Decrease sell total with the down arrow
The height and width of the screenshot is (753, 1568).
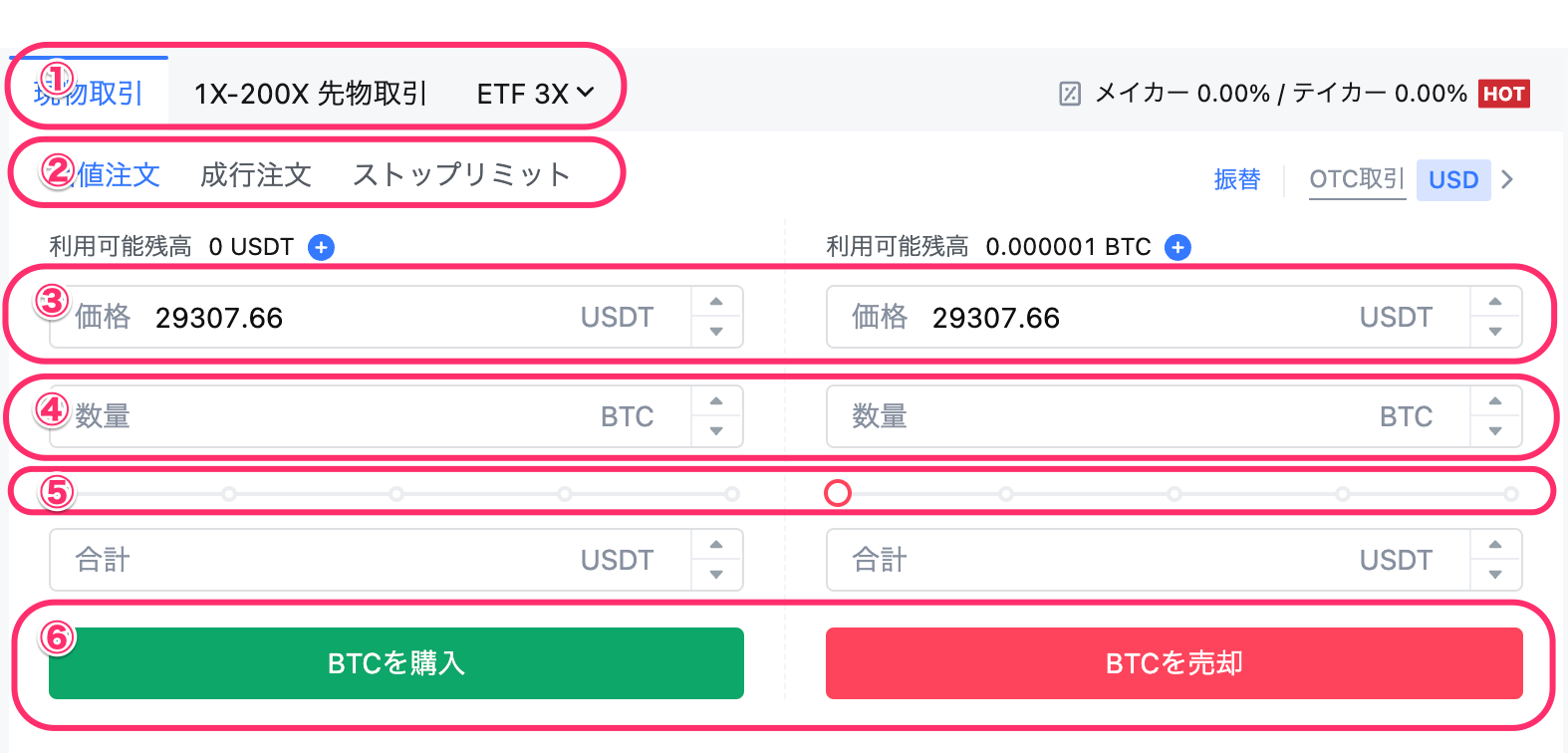(x=1495, y=575)
